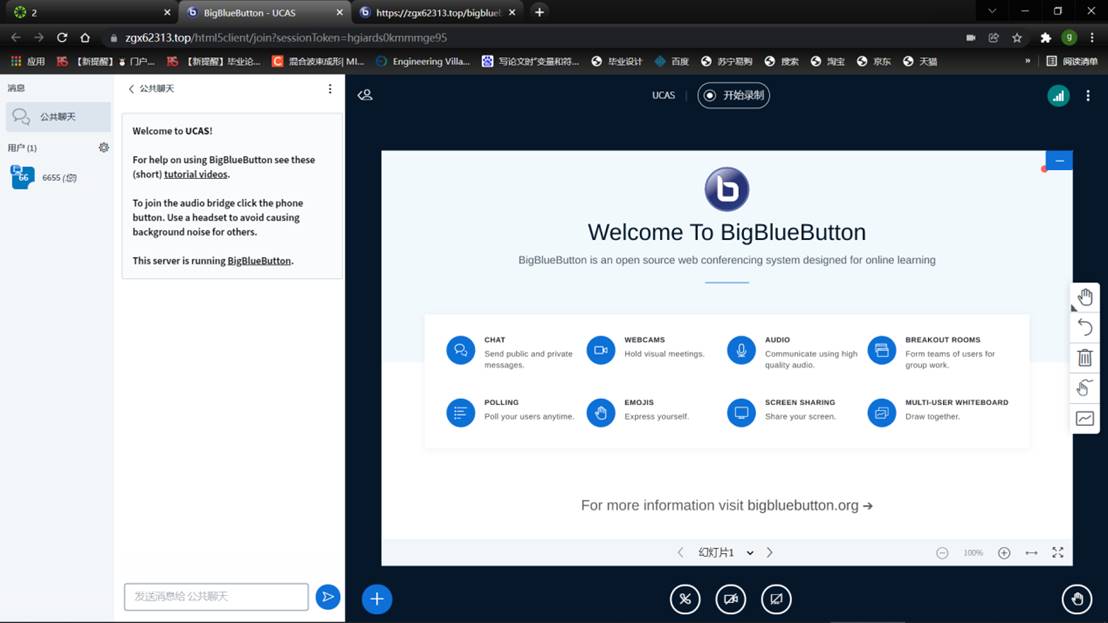Click the start recording button
The image size is (1108, 623).
click(x=733, y=95)
